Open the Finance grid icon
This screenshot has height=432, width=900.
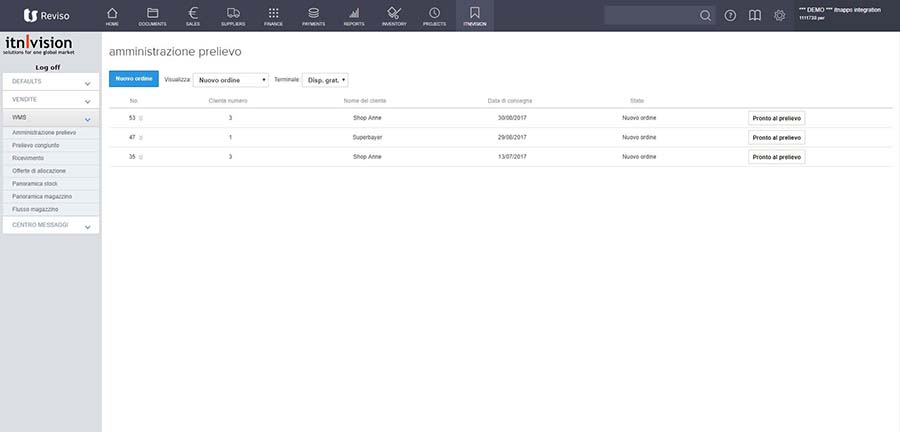(273, 15)
